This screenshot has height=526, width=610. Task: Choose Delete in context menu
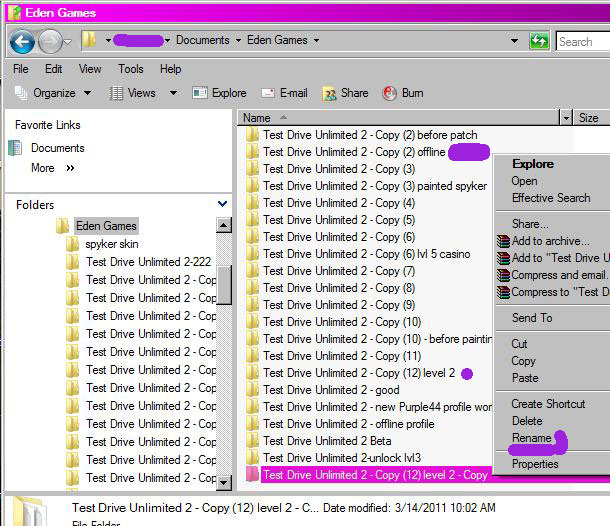[x=527, y=421]
